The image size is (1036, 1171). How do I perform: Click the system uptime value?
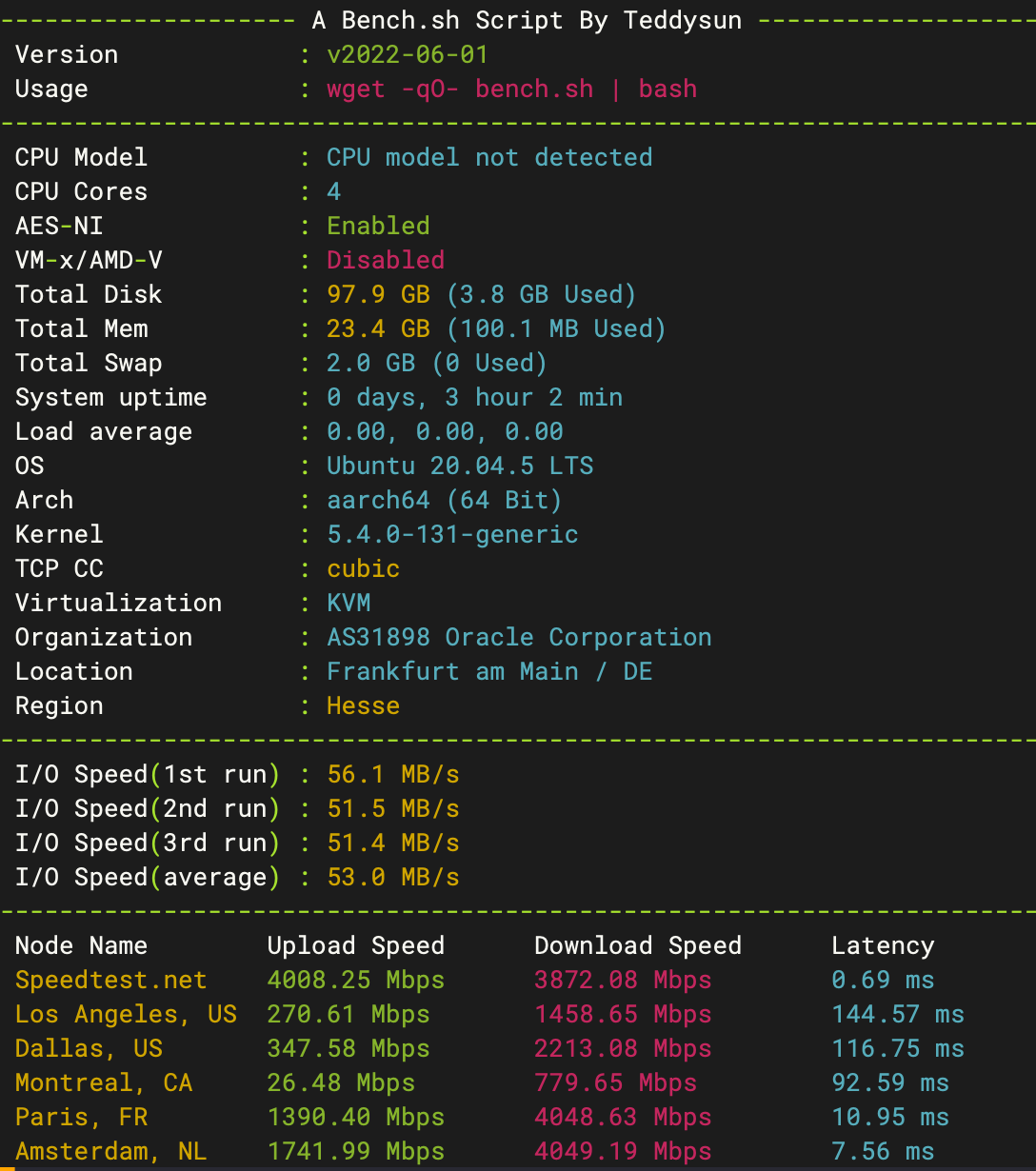(474, 397)
